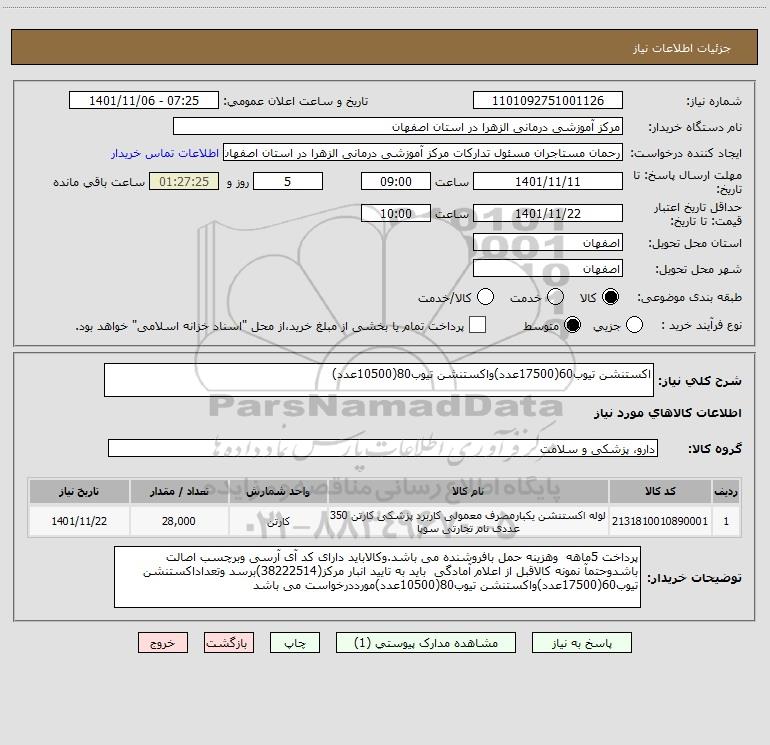Click the نام کالا column header

click(x=468, y=491)
